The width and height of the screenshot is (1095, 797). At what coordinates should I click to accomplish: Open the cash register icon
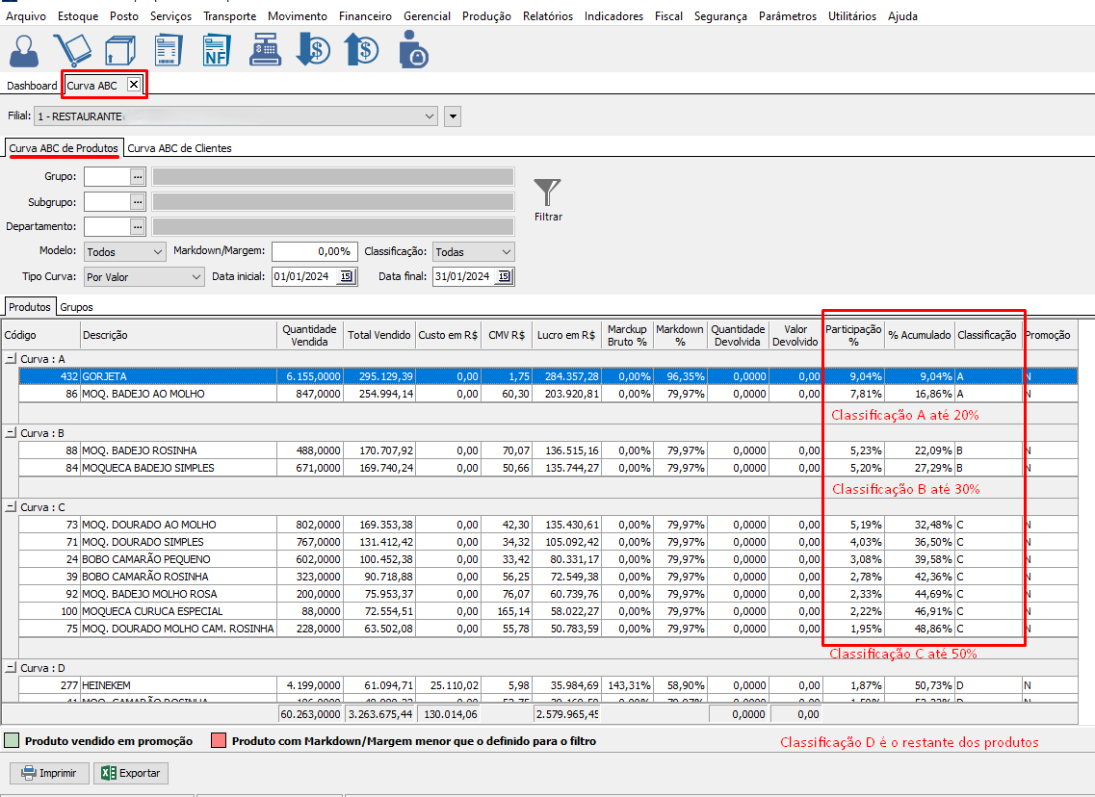pyautogui.click(x=264, y=50)
